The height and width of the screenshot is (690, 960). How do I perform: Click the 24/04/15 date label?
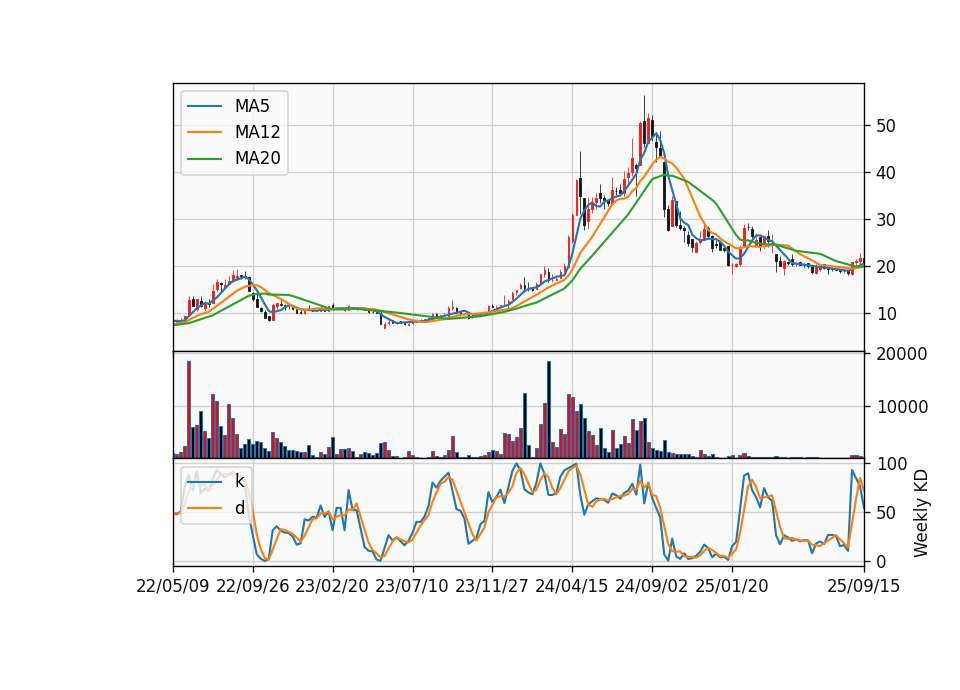571,586
